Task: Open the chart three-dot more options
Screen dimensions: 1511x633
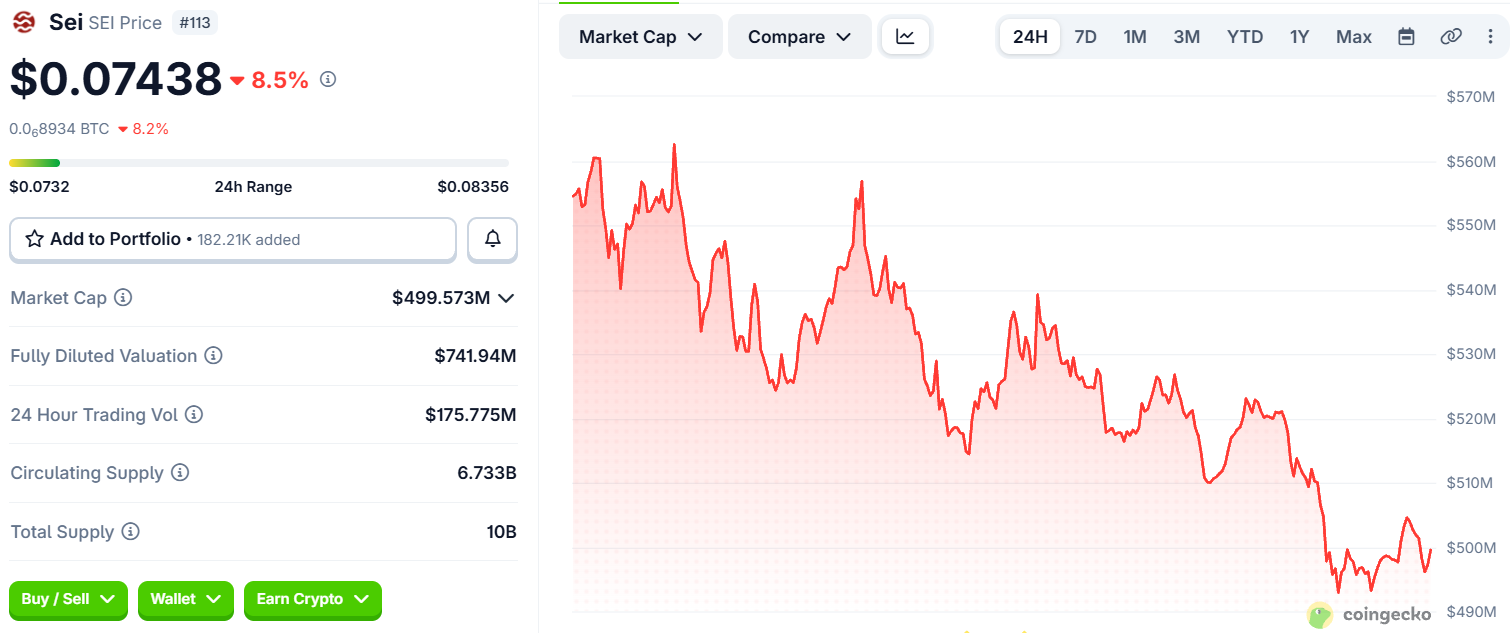Action: 1491,37
